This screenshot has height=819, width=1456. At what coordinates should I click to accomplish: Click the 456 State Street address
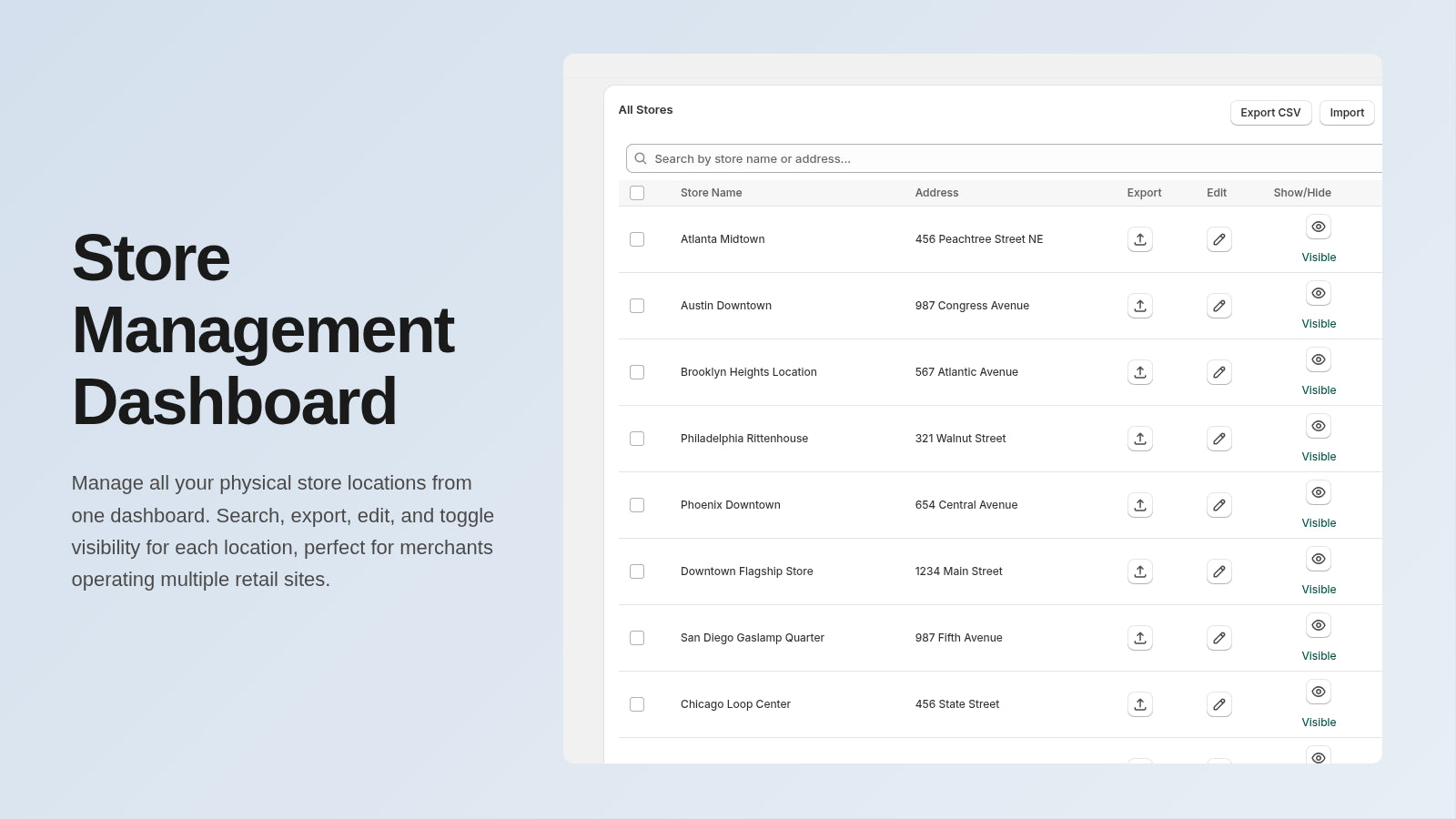(x=957, y=704)
